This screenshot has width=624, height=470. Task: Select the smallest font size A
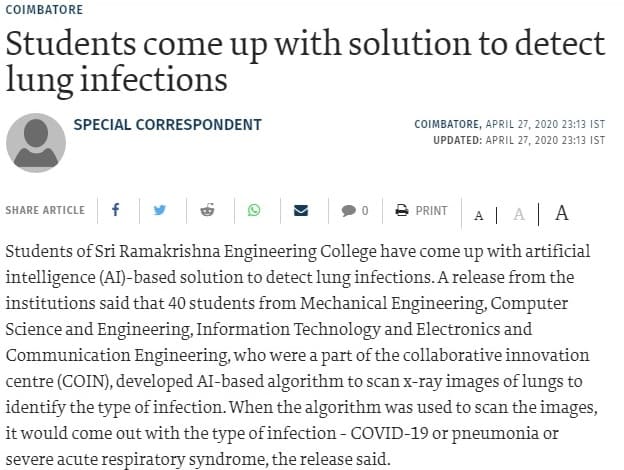coord(479,216)
